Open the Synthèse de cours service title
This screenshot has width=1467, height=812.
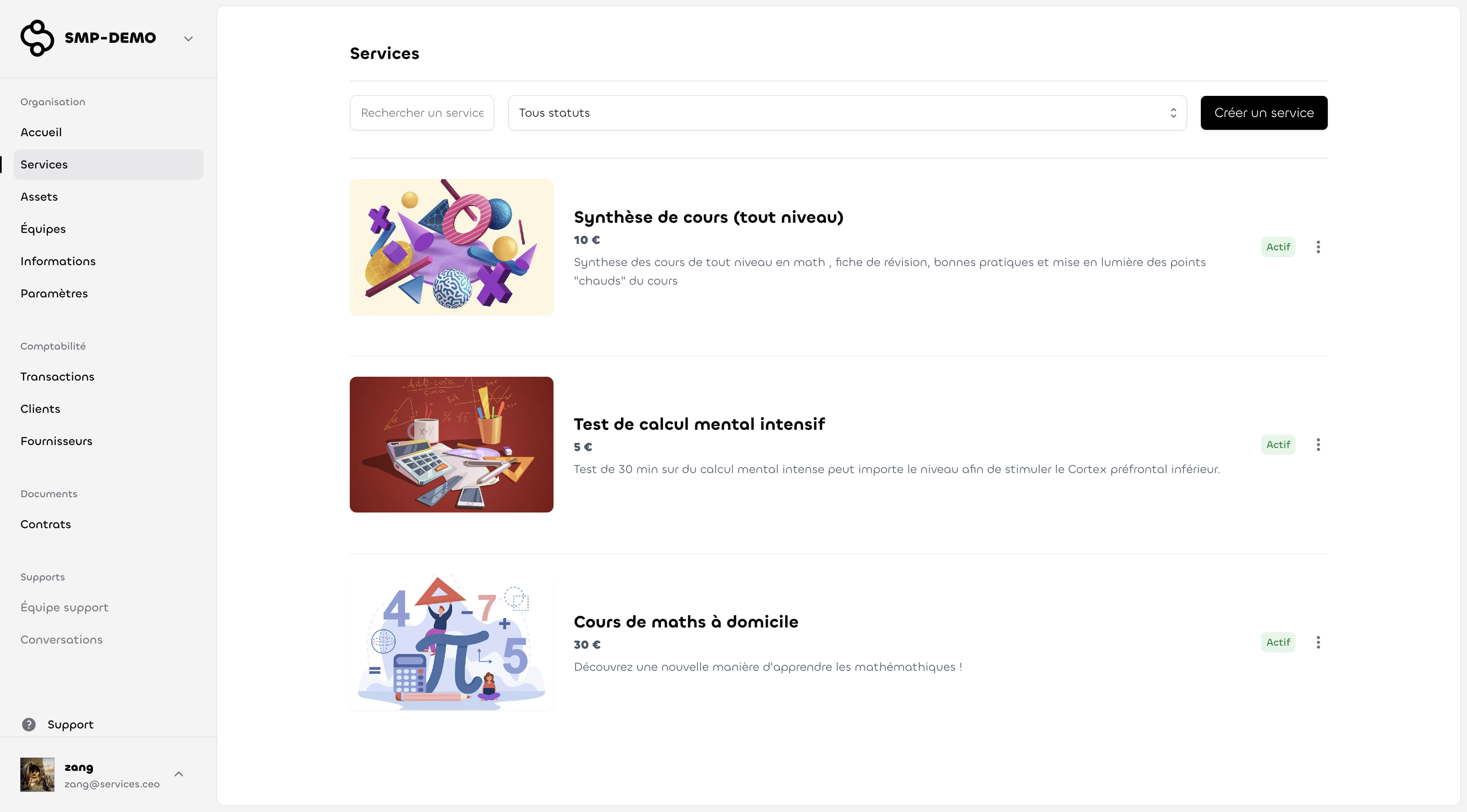[708, 217]
